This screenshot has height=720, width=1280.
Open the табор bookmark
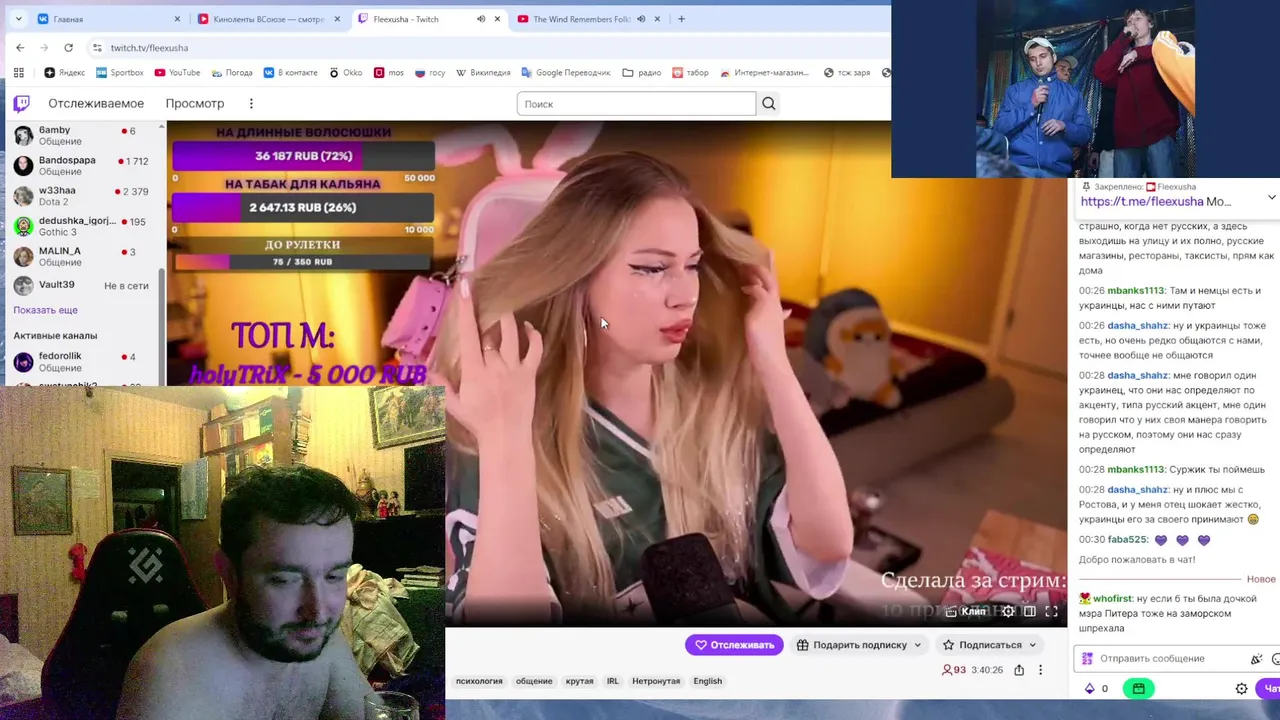690,72
